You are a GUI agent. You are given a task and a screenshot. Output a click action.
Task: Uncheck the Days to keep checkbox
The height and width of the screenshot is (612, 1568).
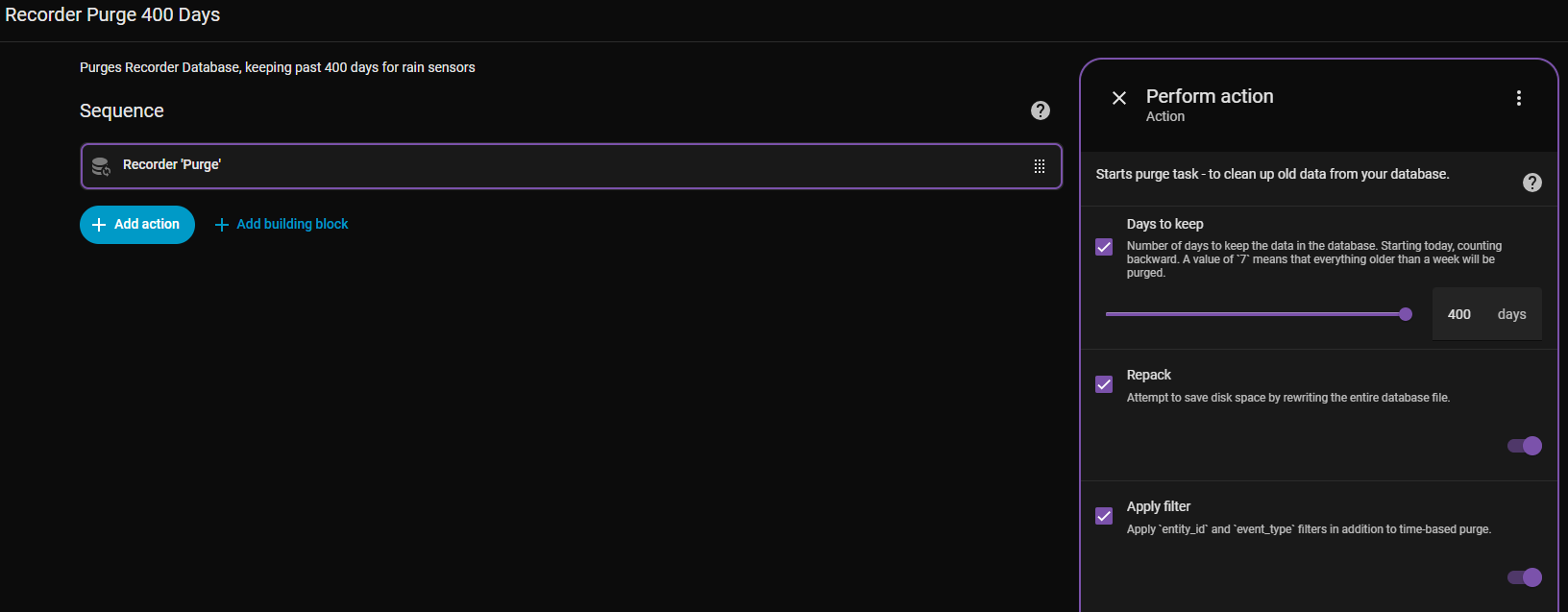click(x=1104, y=247)
